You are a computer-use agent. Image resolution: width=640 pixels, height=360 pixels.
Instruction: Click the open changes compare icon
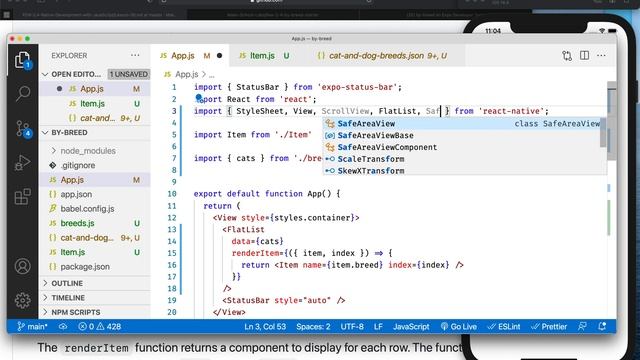567,56
